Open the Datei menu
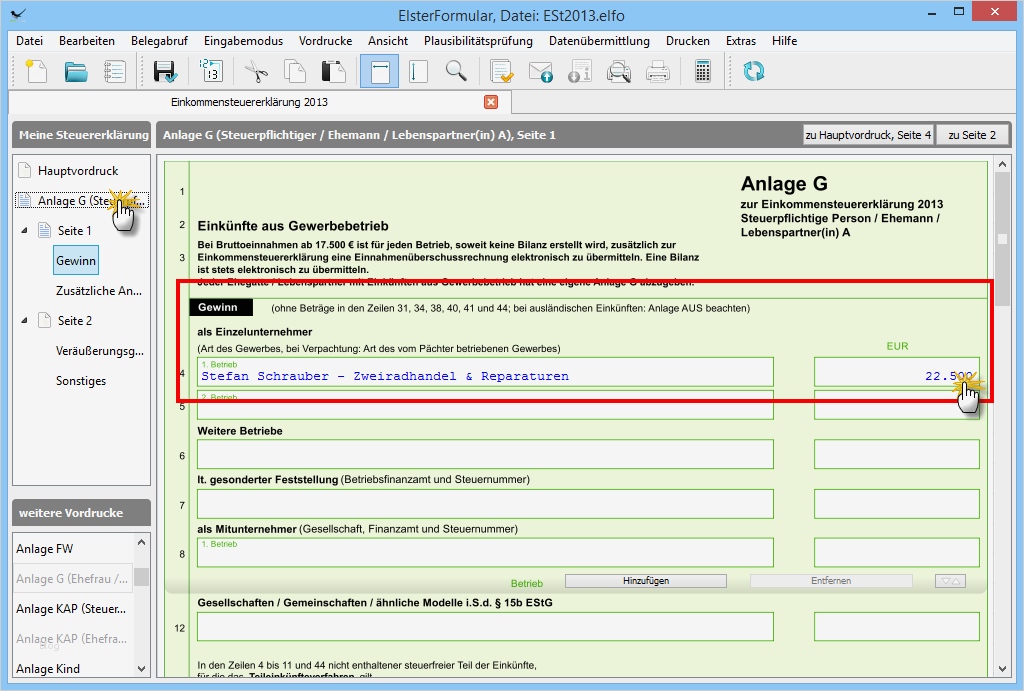 29,40
